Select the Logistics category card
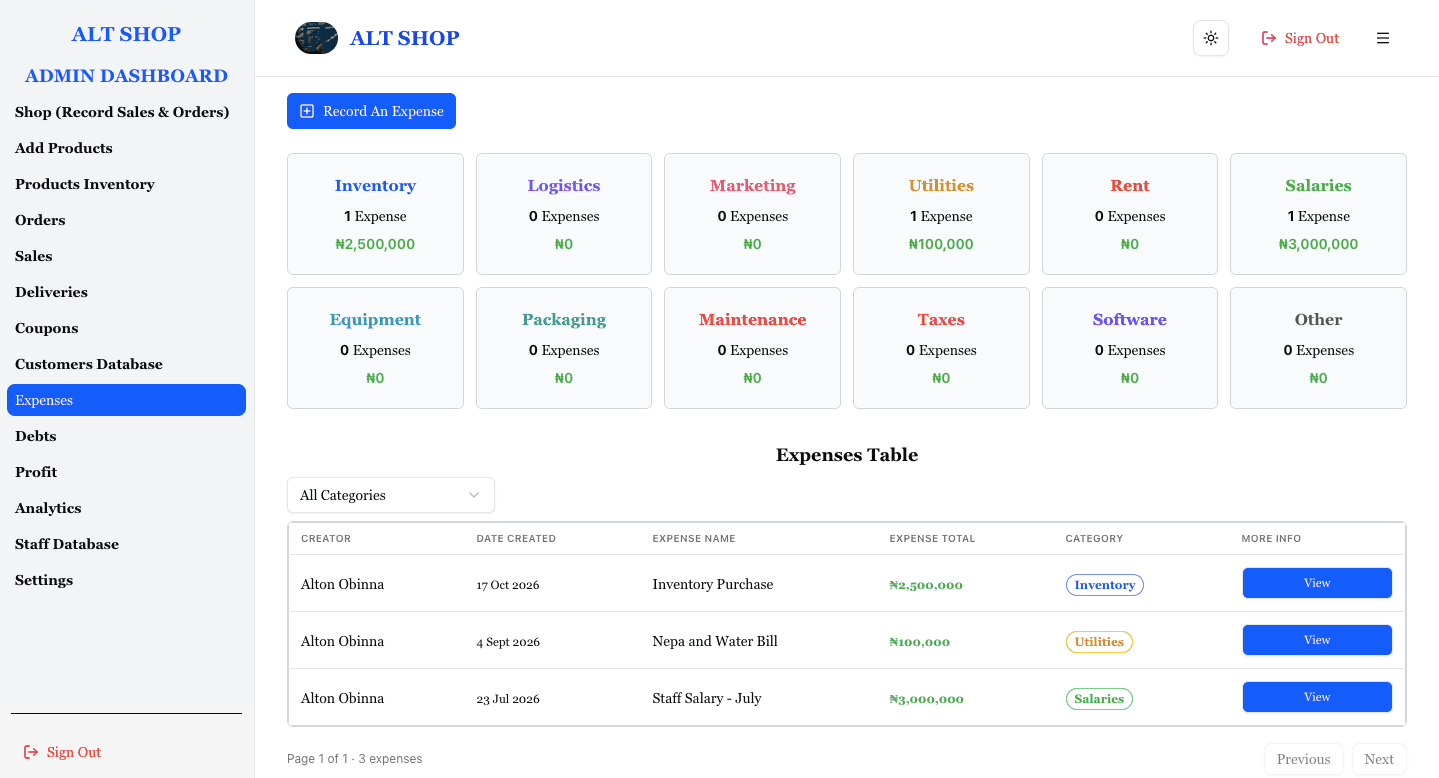 click(x=564, y=214)
